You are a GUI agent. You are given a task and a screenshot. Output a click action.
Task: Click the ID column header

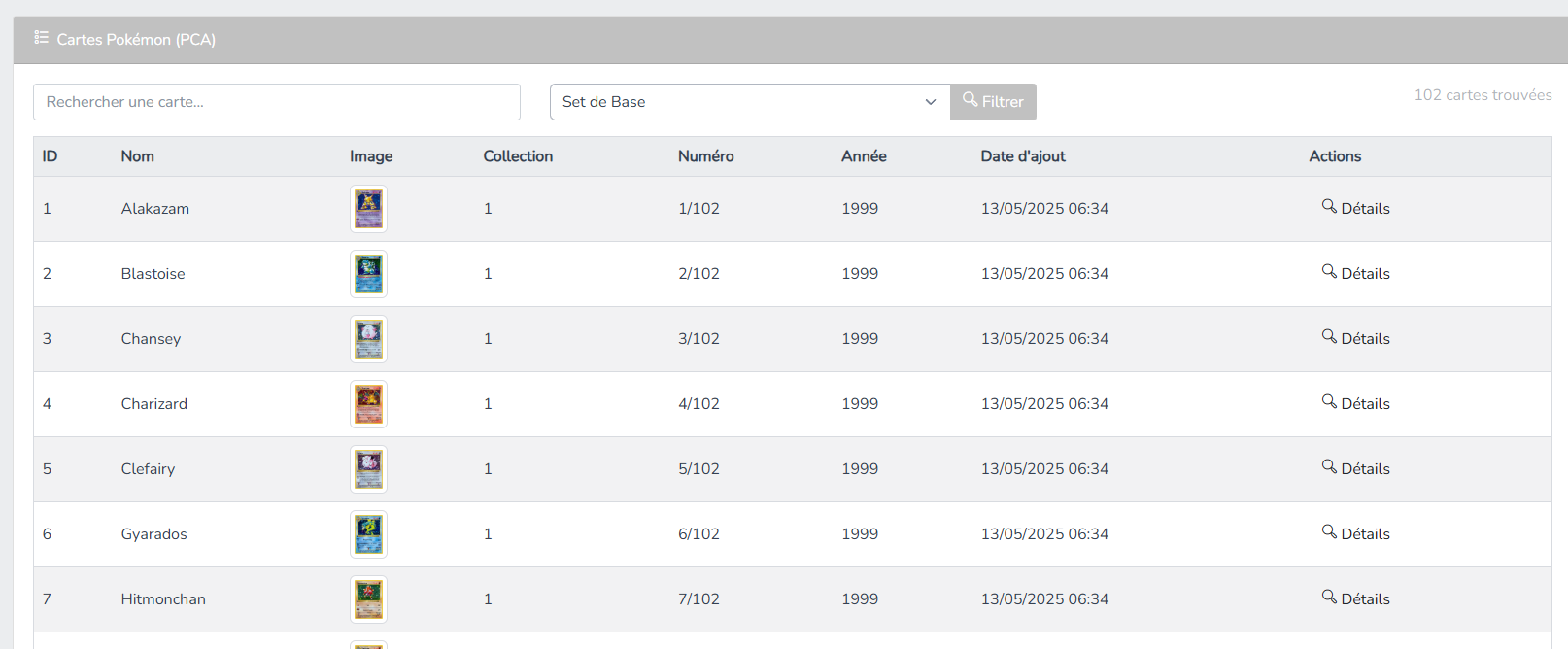50,156
